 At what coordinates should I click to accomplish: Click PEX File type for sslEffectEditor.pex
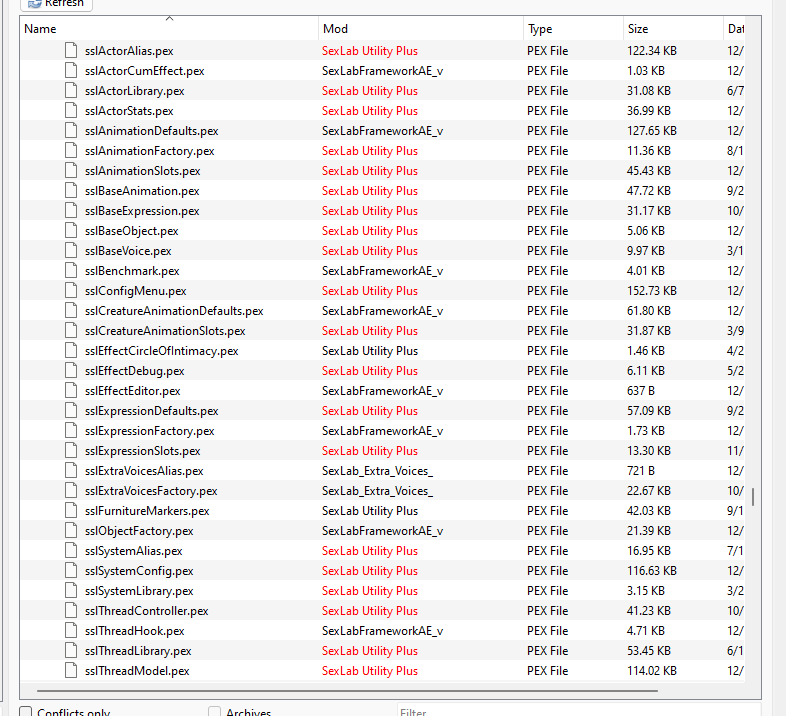[x=547, y=391]
